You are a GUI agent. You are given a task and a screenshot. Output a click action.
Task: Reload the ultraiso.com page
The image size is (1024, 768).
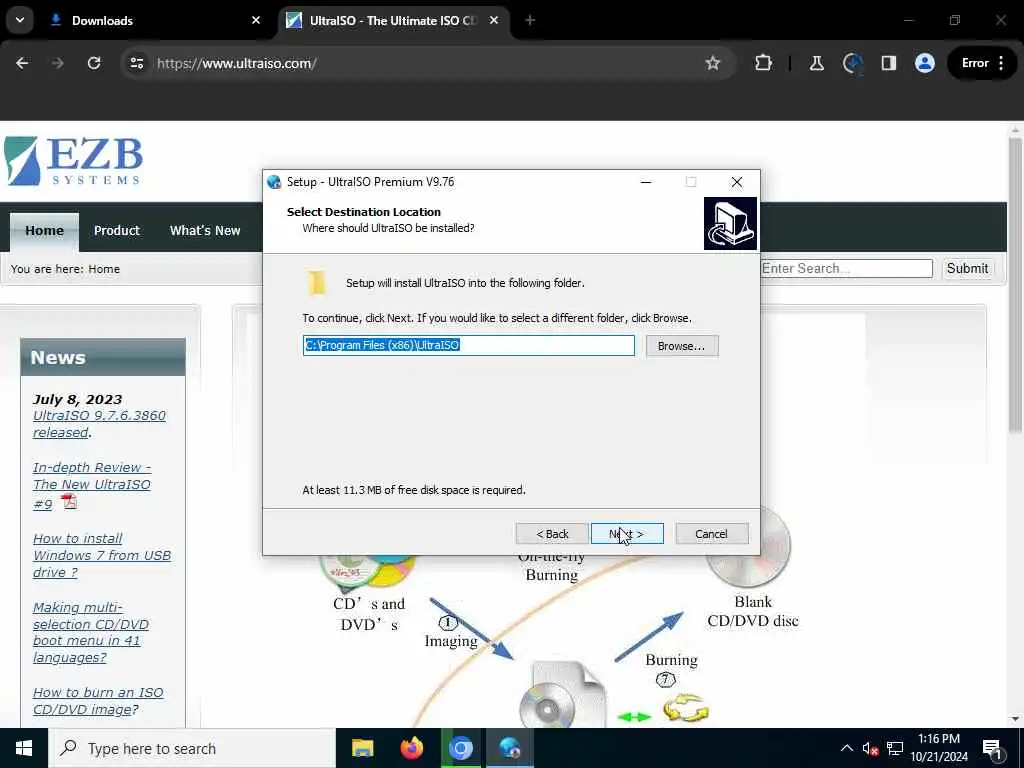pos(94,63)
